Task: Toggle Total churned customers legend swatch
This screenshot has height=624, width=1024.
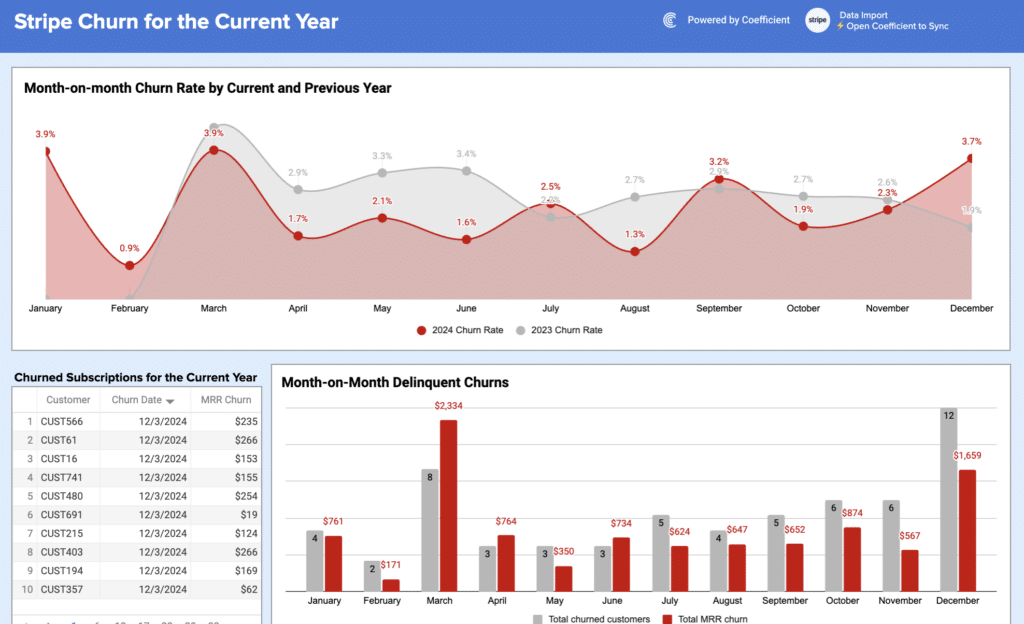Action: 537,619
